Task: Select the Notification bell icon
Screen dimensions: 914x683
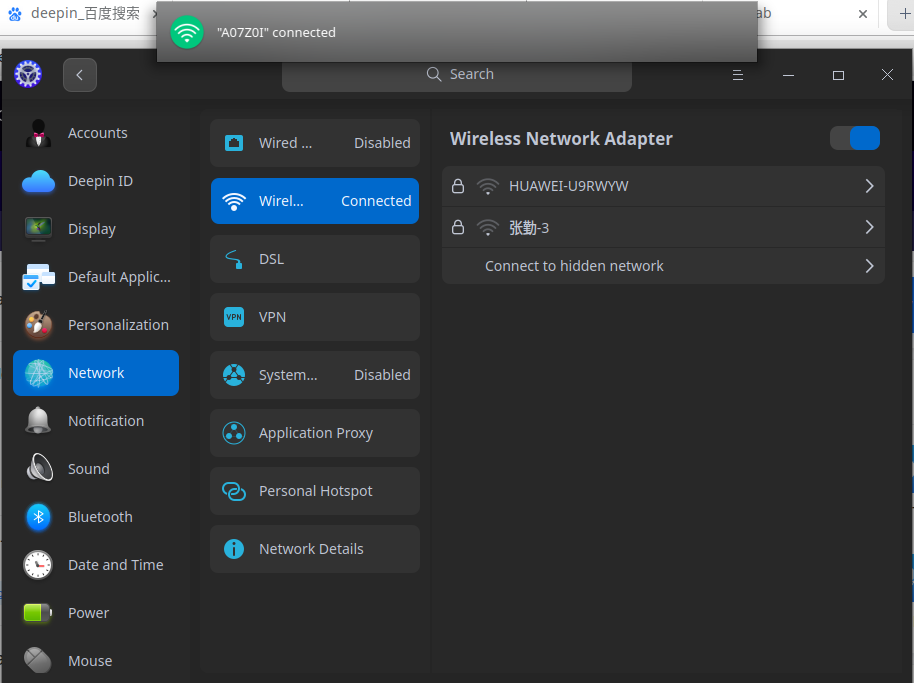Action: coord(38,421)
